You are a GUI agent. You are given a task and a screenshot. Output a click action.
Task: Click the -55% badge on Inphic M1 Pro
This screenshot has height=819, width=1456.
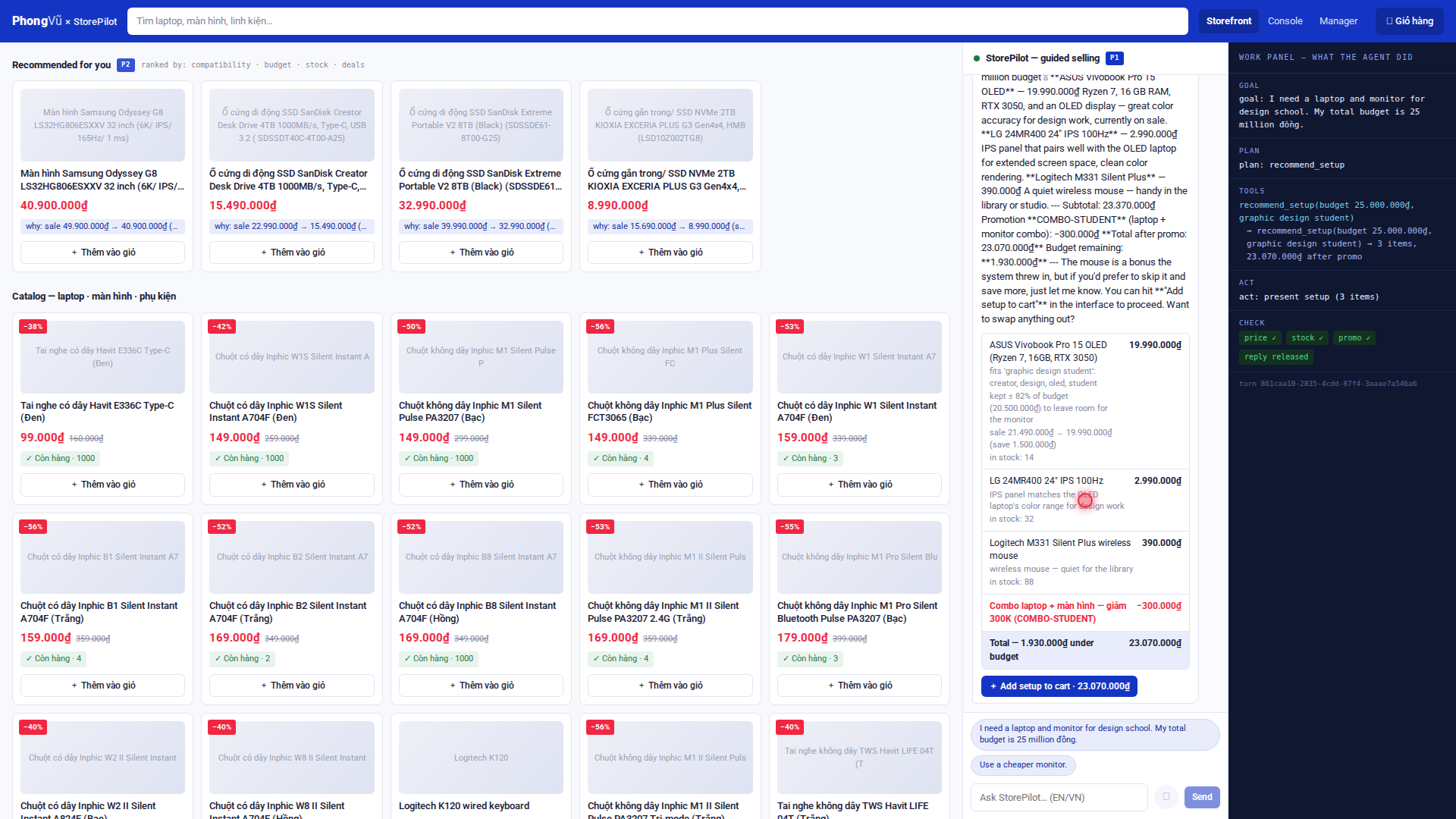point(791,527)
